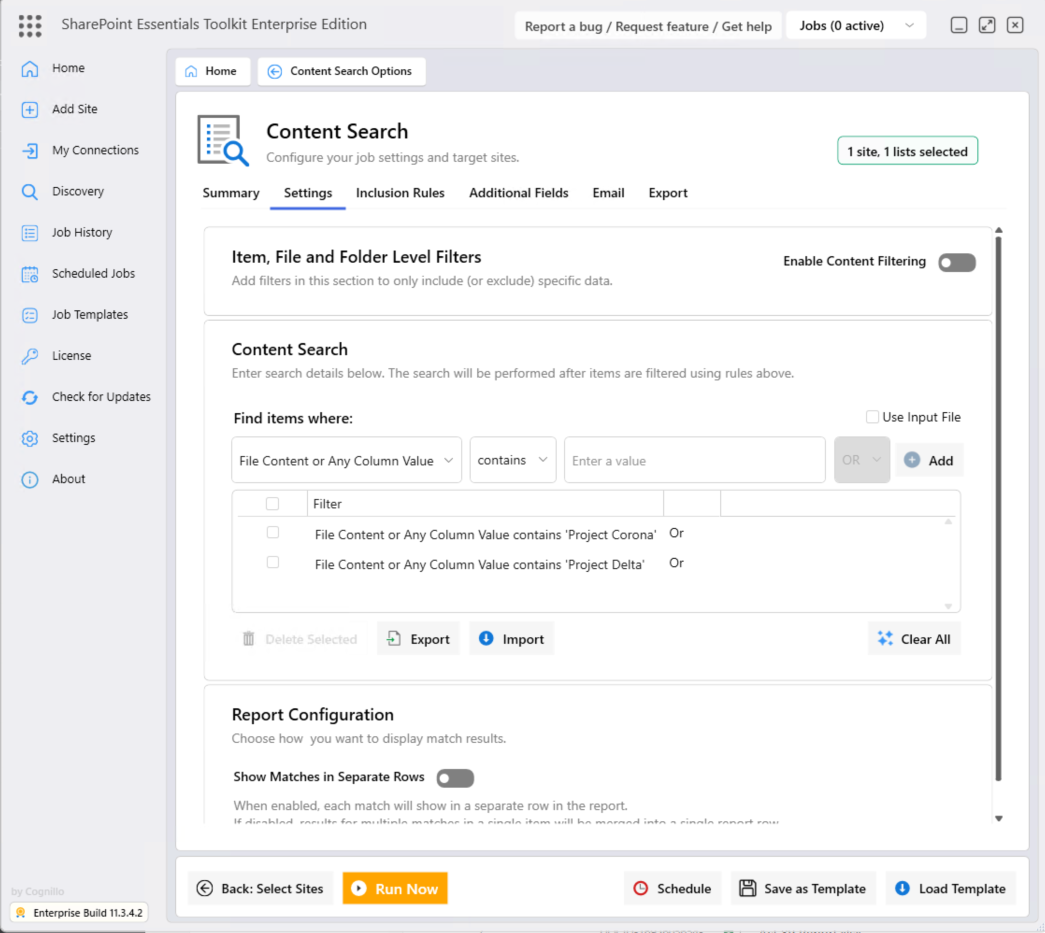Screen dimensions: 1045x933
Task: Click the Content Search back arrow icon
Action: click(x=275, y=71)
